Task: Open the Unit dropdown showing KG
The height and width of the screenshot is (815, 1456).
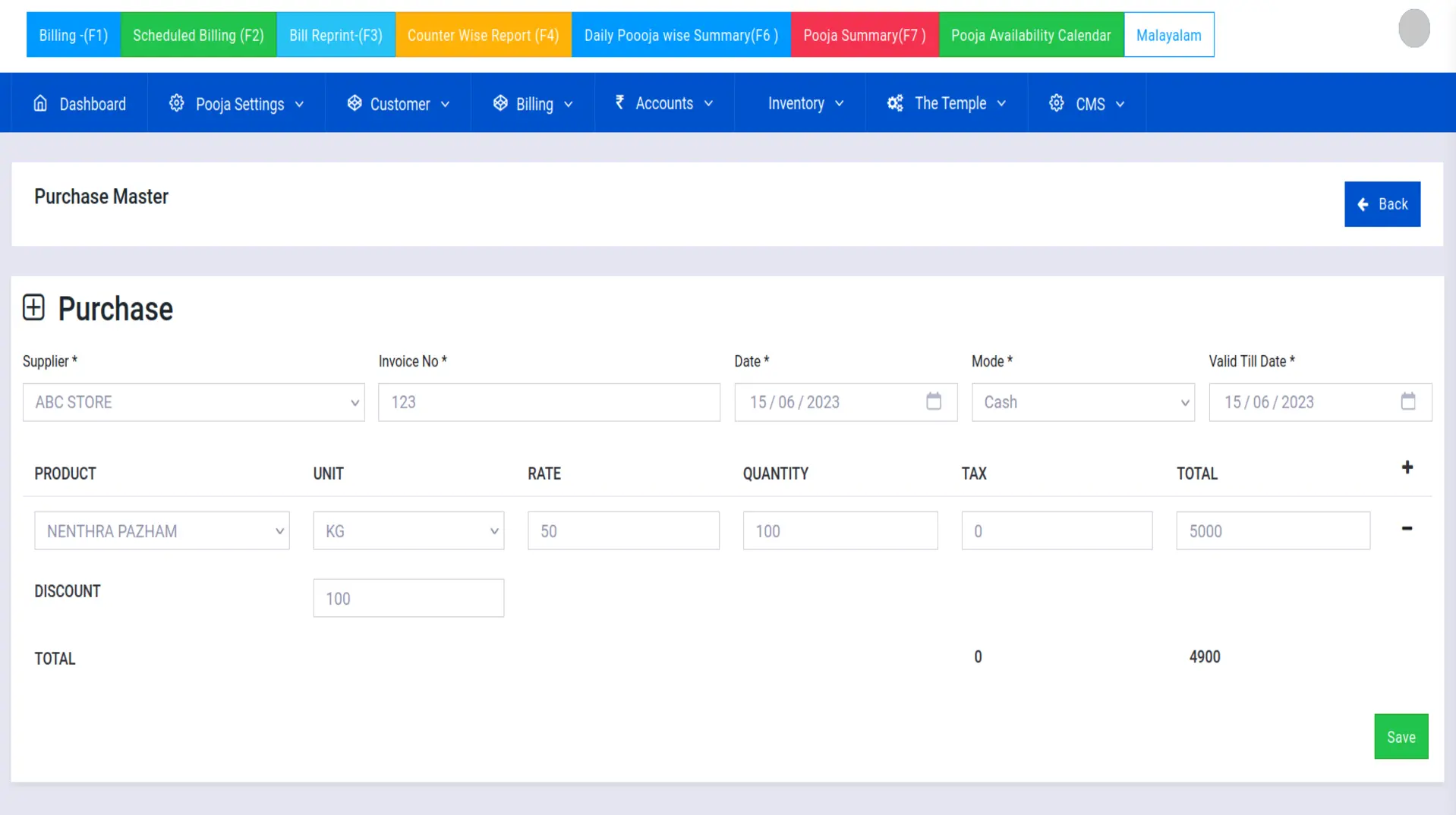Action: pyautogui.click(x=408, y=530)
